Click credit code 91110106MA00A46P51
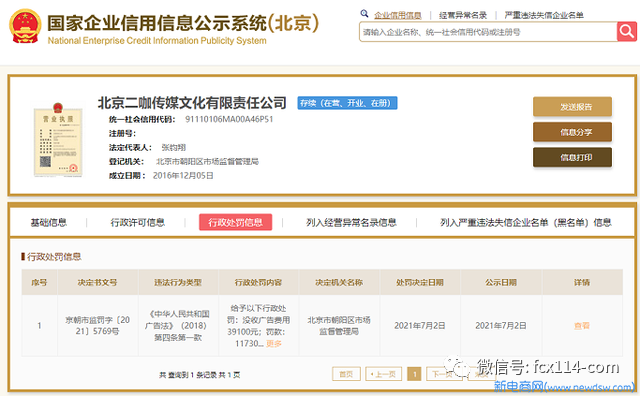640x396 pixels. pos(229,119)
